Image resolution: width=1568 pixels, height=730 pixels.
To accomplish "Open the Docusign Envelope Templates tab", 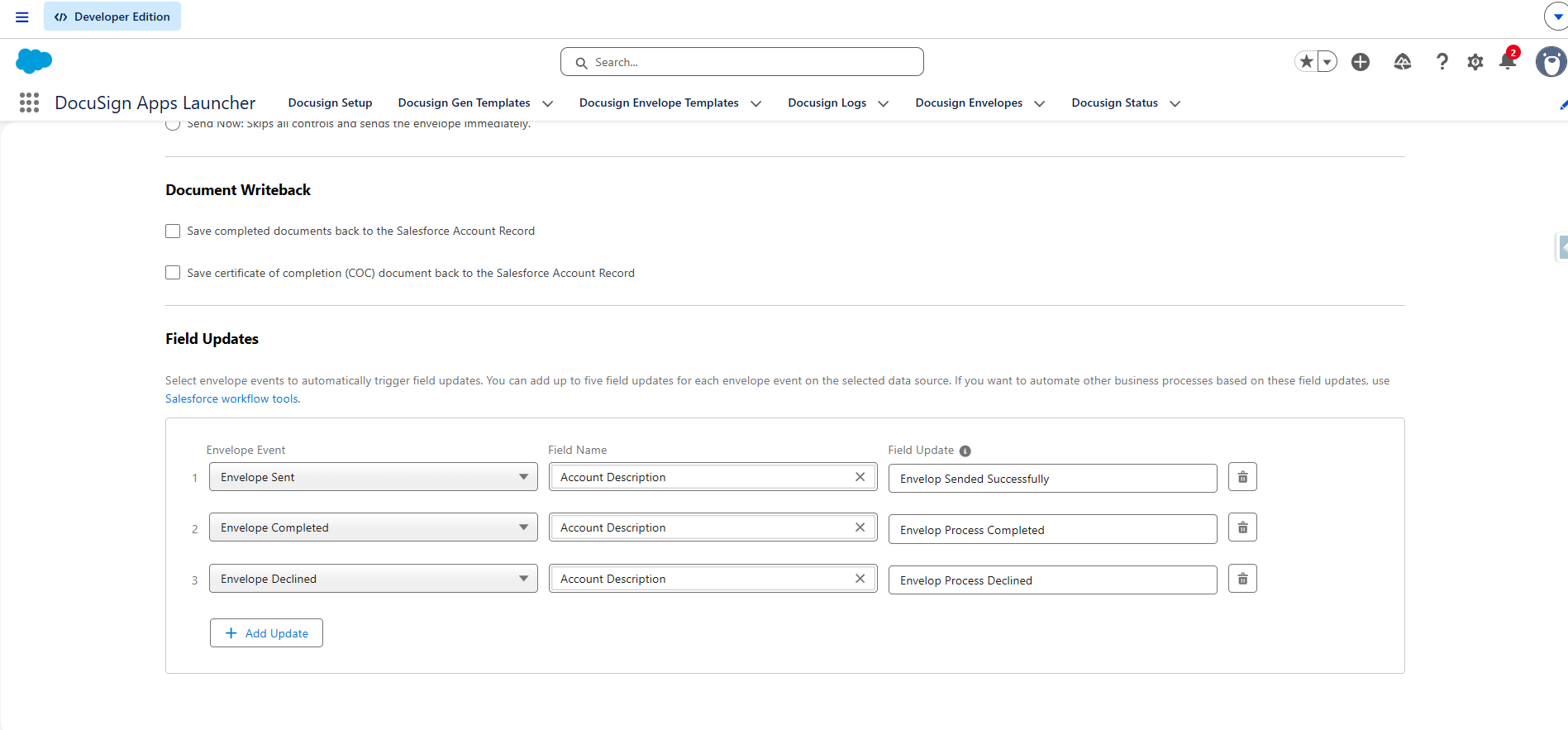I will [659, 103].
